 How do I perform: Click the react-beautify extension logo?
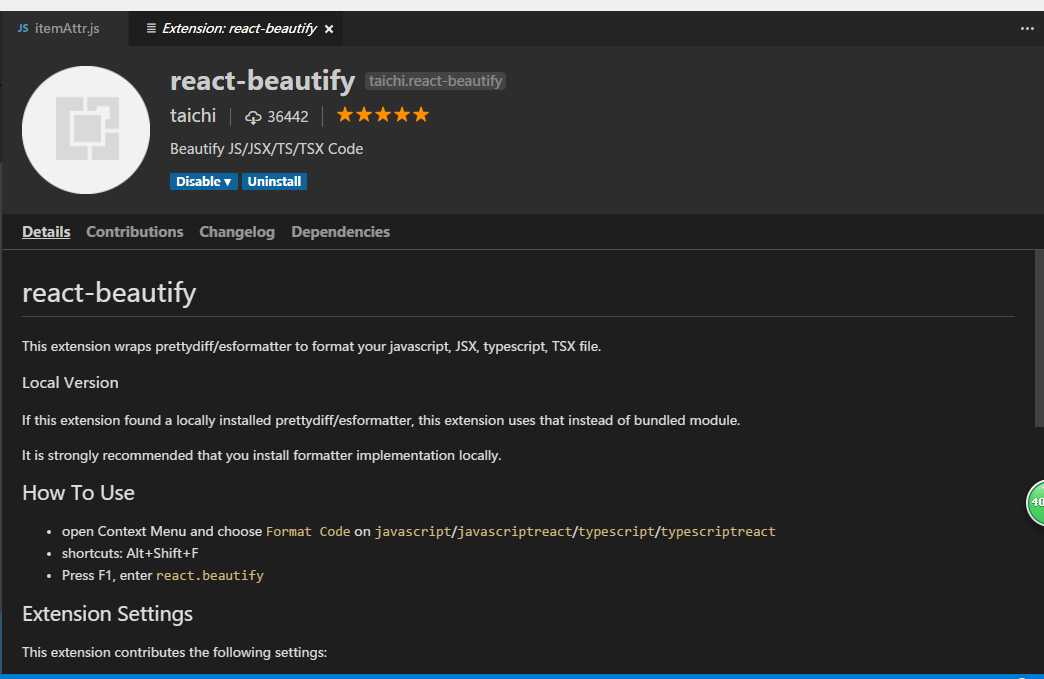tap(86, 130)
